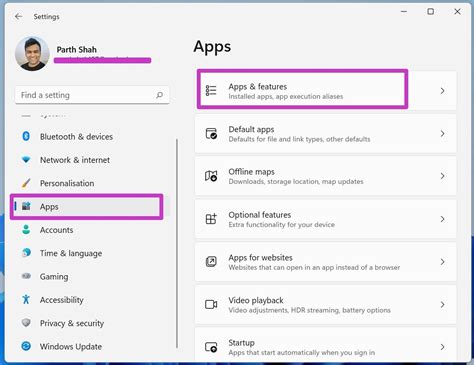Click Parth Shah profile picture

32,54
